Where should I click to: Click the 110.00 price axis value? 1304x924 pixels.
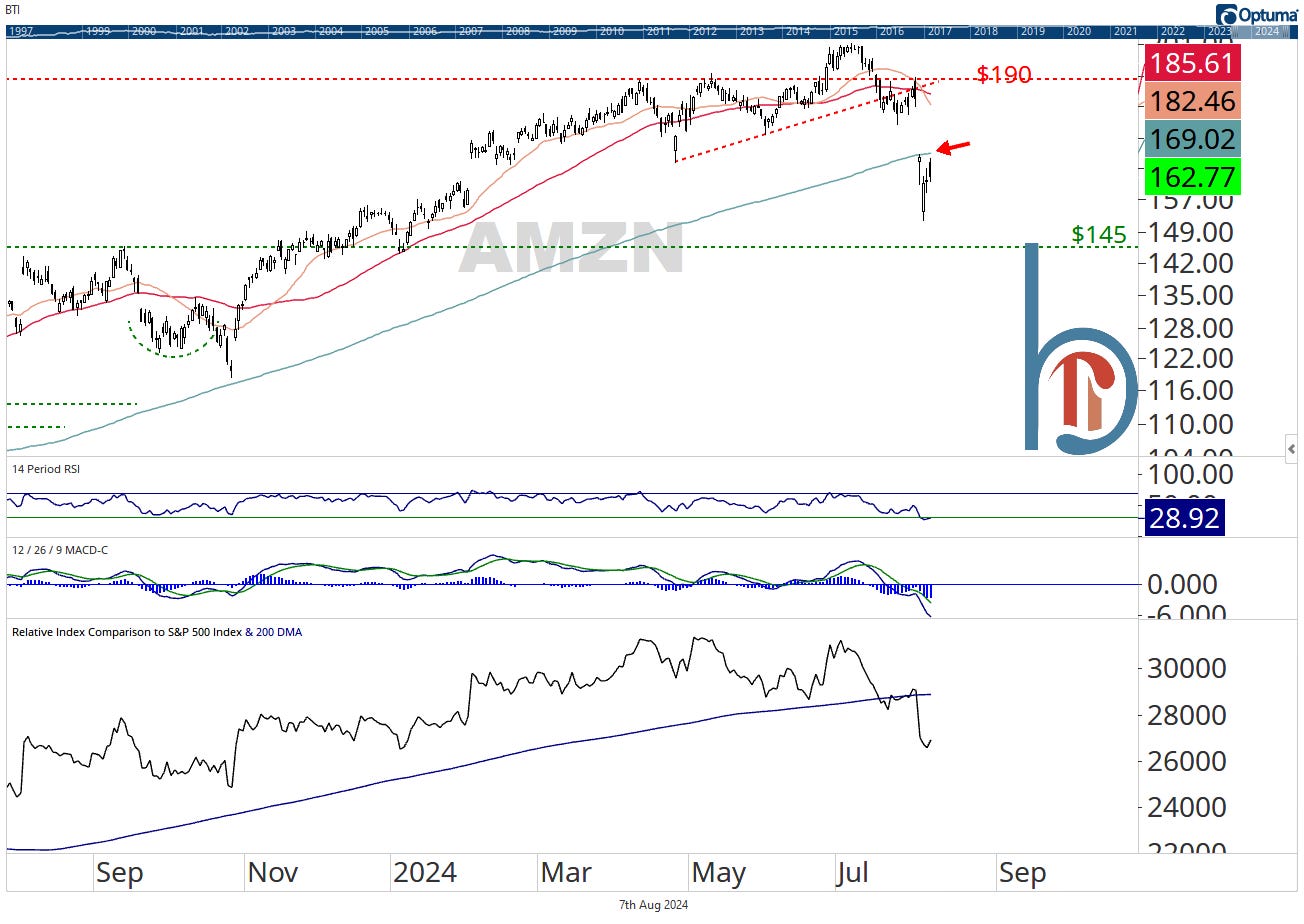point(1192,423)
